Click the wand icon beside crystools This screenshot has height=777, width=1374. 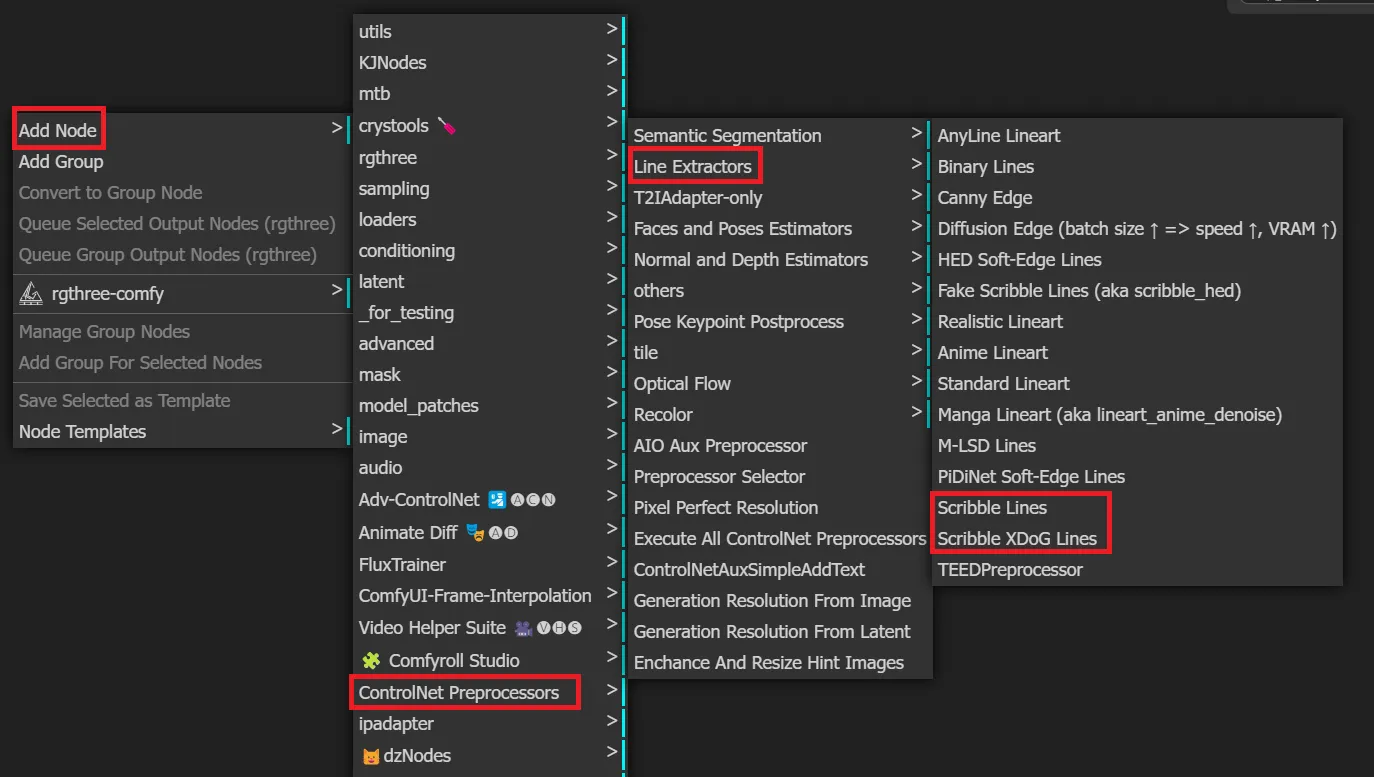[x=447, y=125]
